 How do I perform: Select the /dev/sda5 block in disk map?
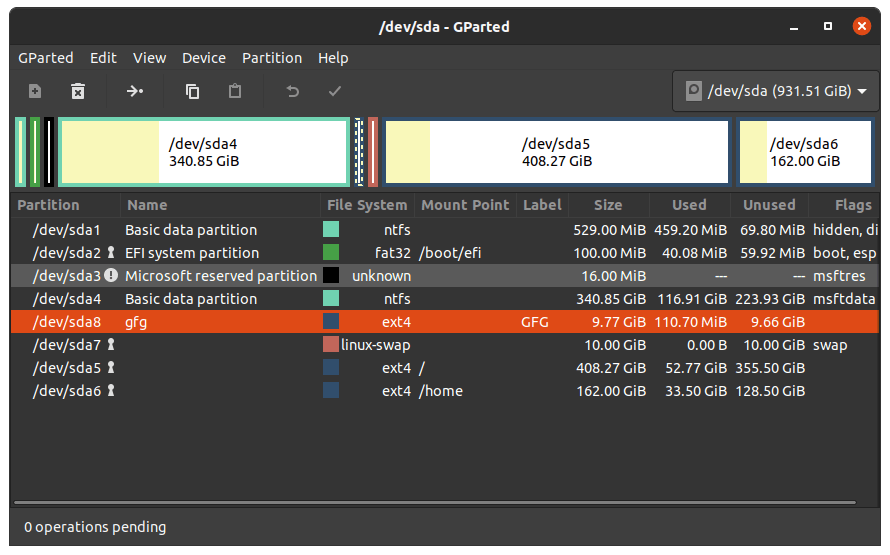pos(556,152)
